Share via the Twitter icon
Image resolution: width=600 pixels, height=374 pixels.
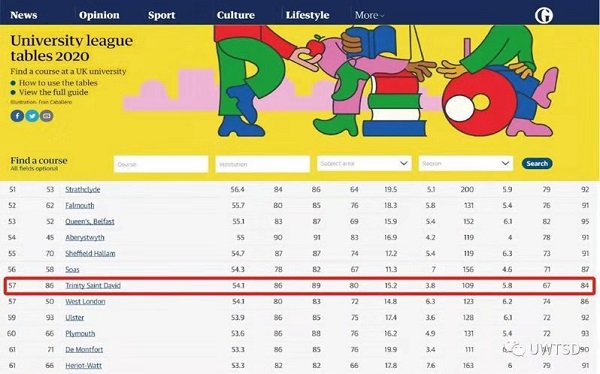(32, 116)
